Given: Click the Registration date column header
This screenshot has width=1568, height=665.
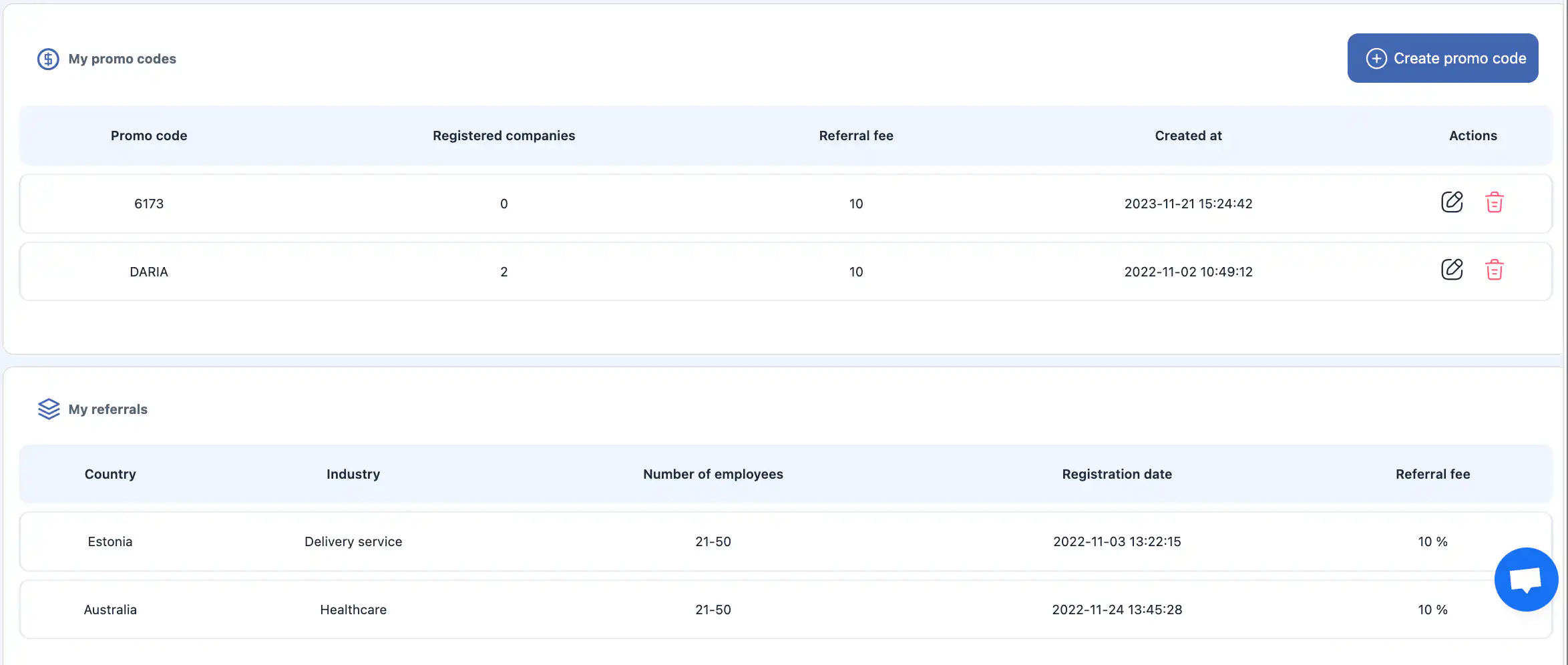Looking at the screenshot, I should (x=1117, y=474).
